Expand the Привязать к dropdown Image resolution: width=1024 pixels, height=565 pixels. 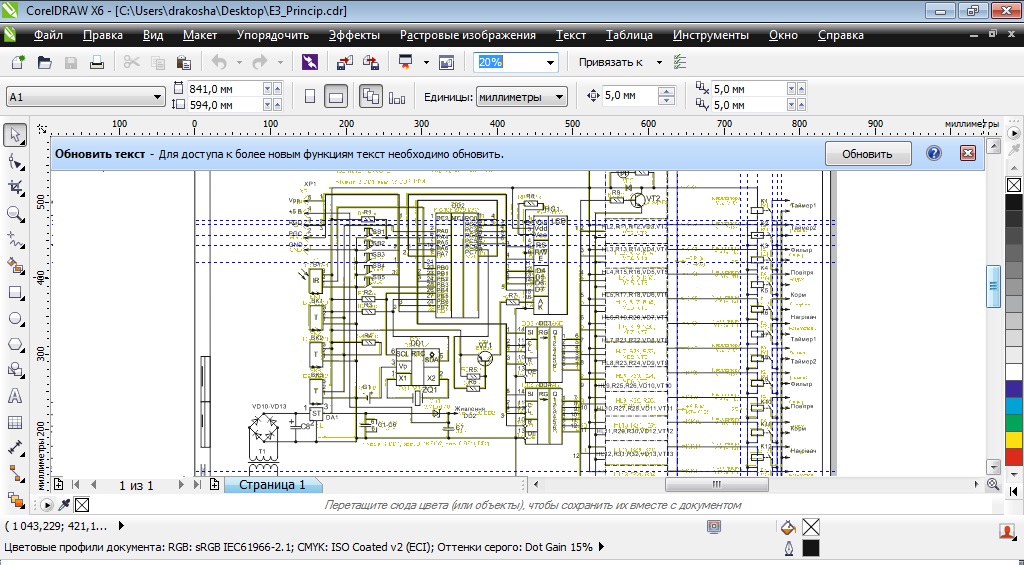click(659, 63)
